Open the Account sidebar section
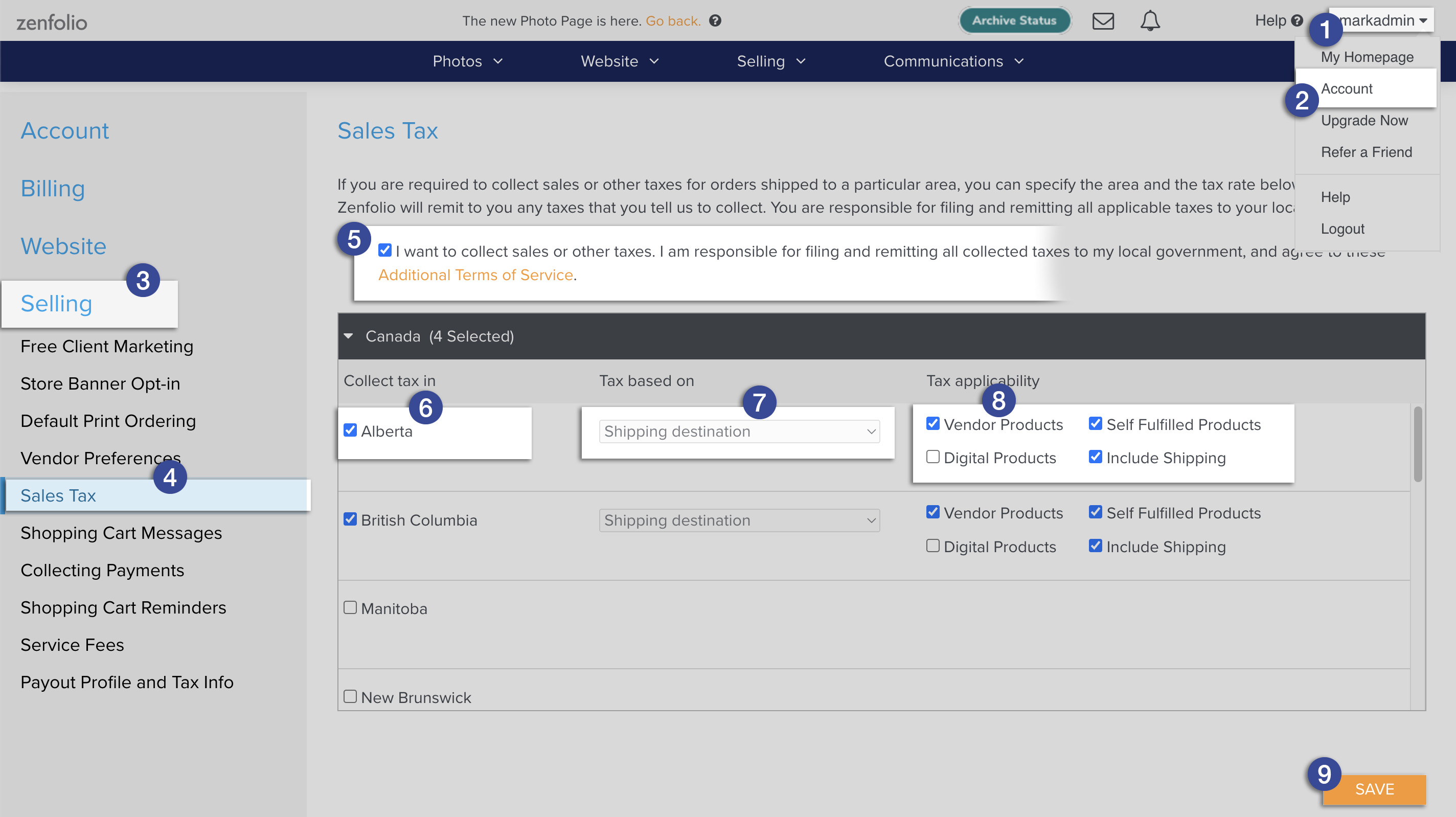The image size is (1456, 817). point(64,130)
